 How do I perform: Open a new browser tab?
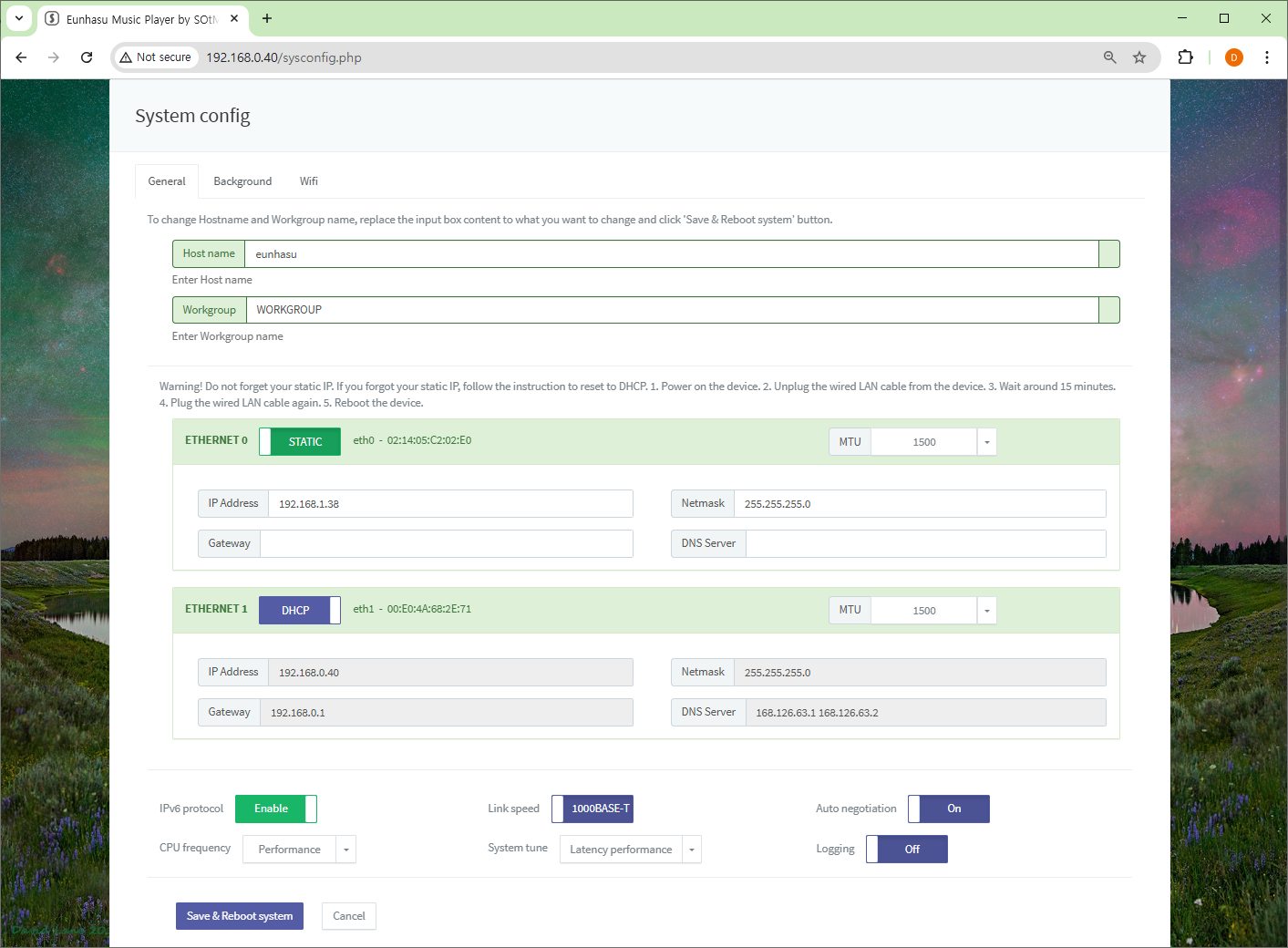tap(267, 18)
